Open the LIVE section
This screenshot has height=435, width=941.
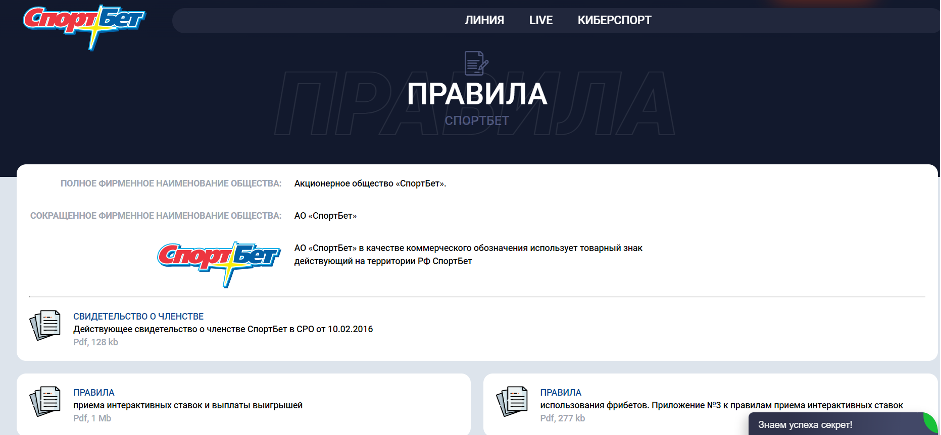coord(541,20)
